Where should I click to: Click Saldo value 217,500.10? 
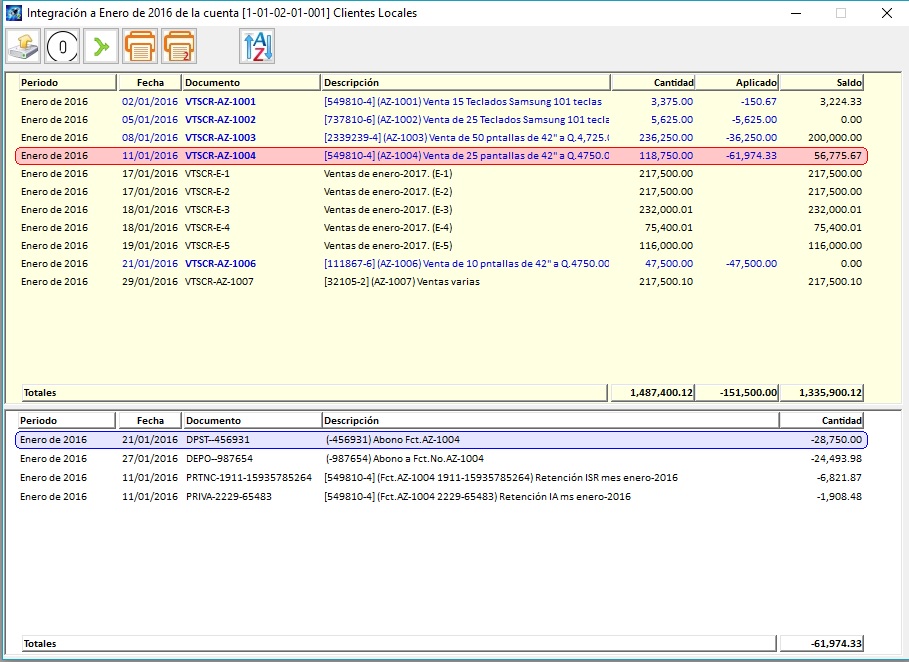click(835, 281)
